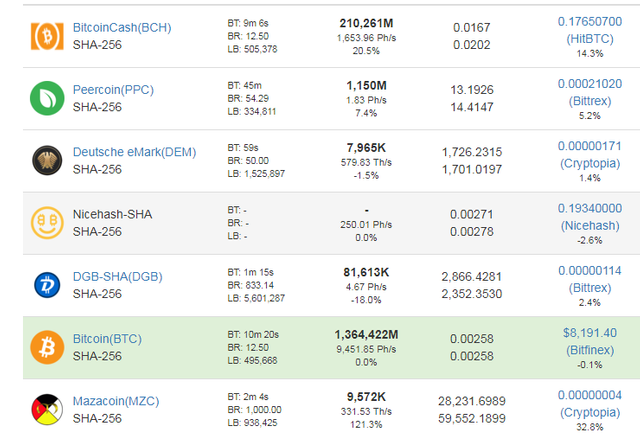Open the (Bittrex) link in Peercoin row
Viewport: 640px width, 439px height.
coord(590,101)
